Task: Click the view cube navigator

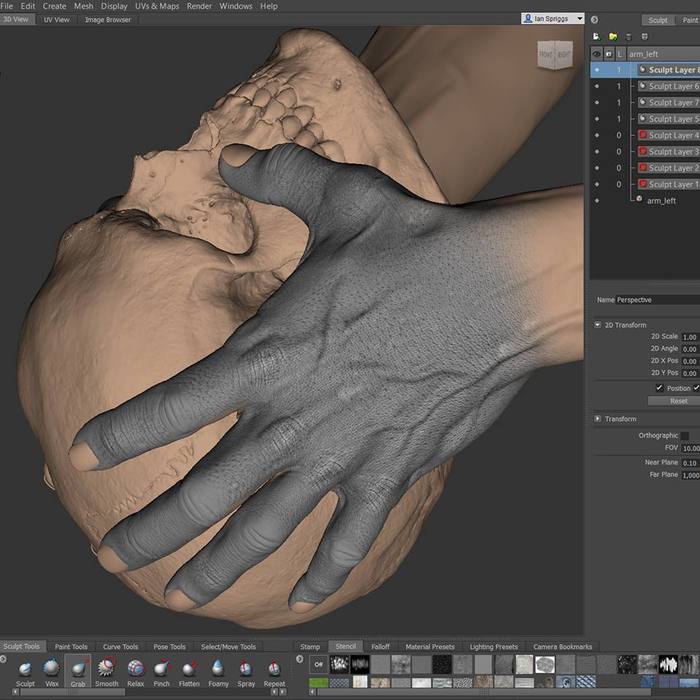Action: click(556, 56)
